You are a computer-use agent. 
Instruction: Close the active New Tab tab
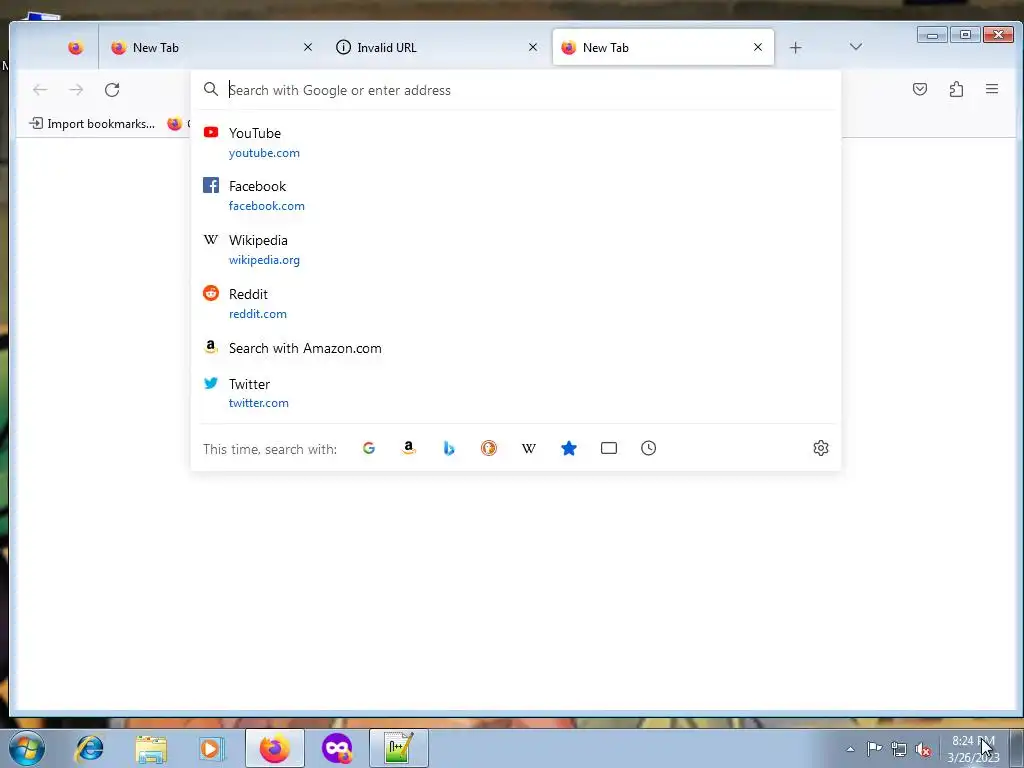pos(758,48)
